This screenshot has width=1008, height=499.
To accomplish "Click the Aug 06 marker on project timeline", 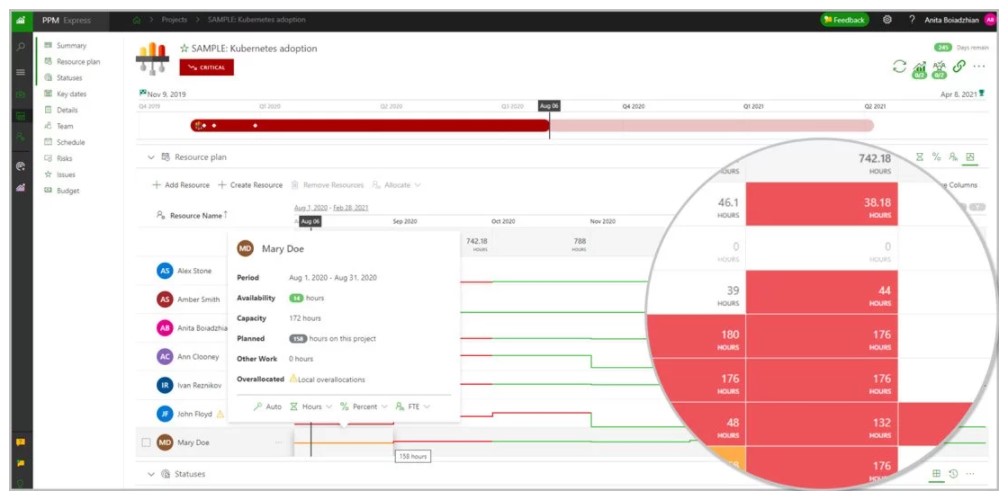I will point(549,106).
